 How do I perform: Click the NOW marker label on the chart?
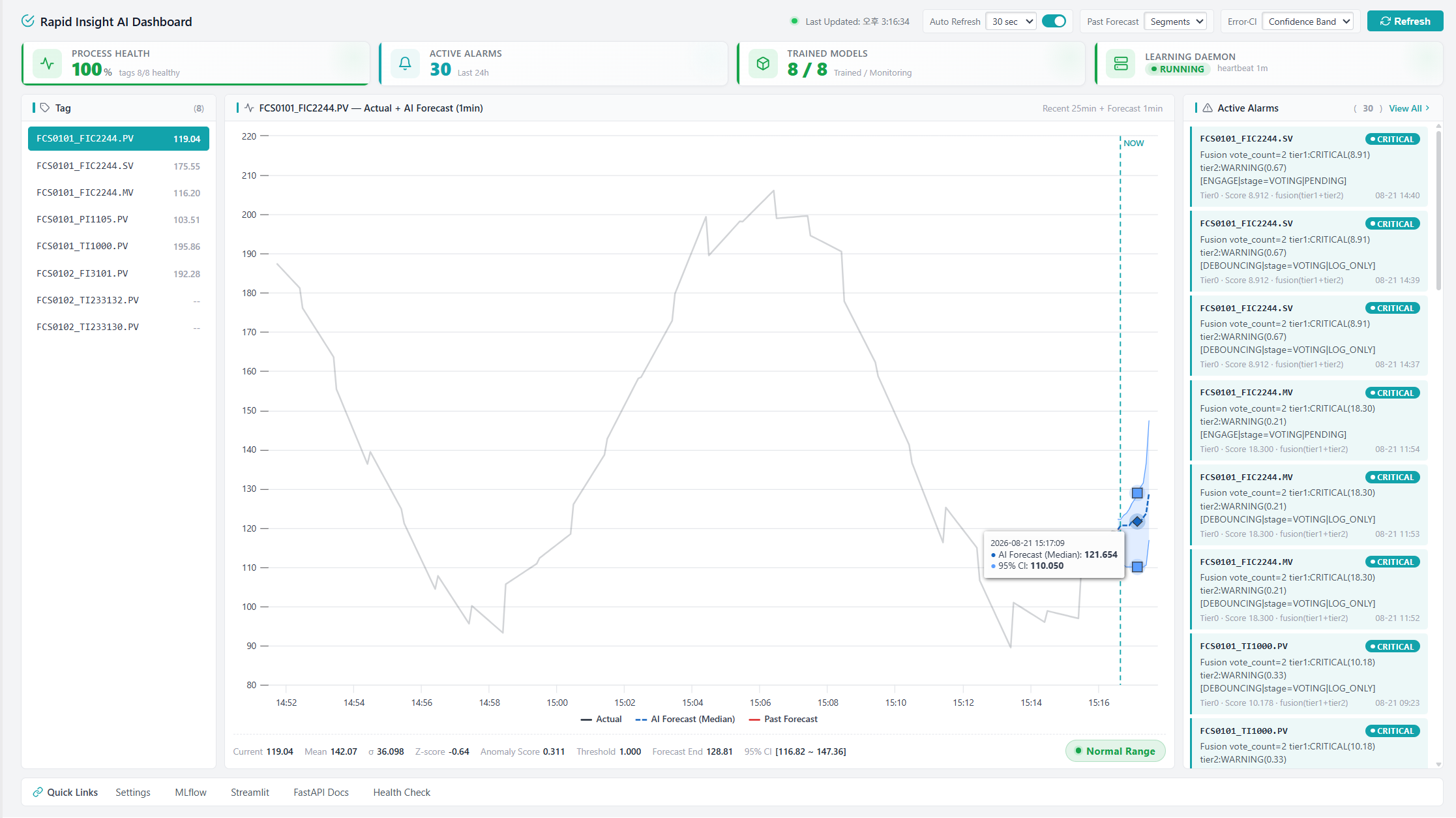point(1133,143)
